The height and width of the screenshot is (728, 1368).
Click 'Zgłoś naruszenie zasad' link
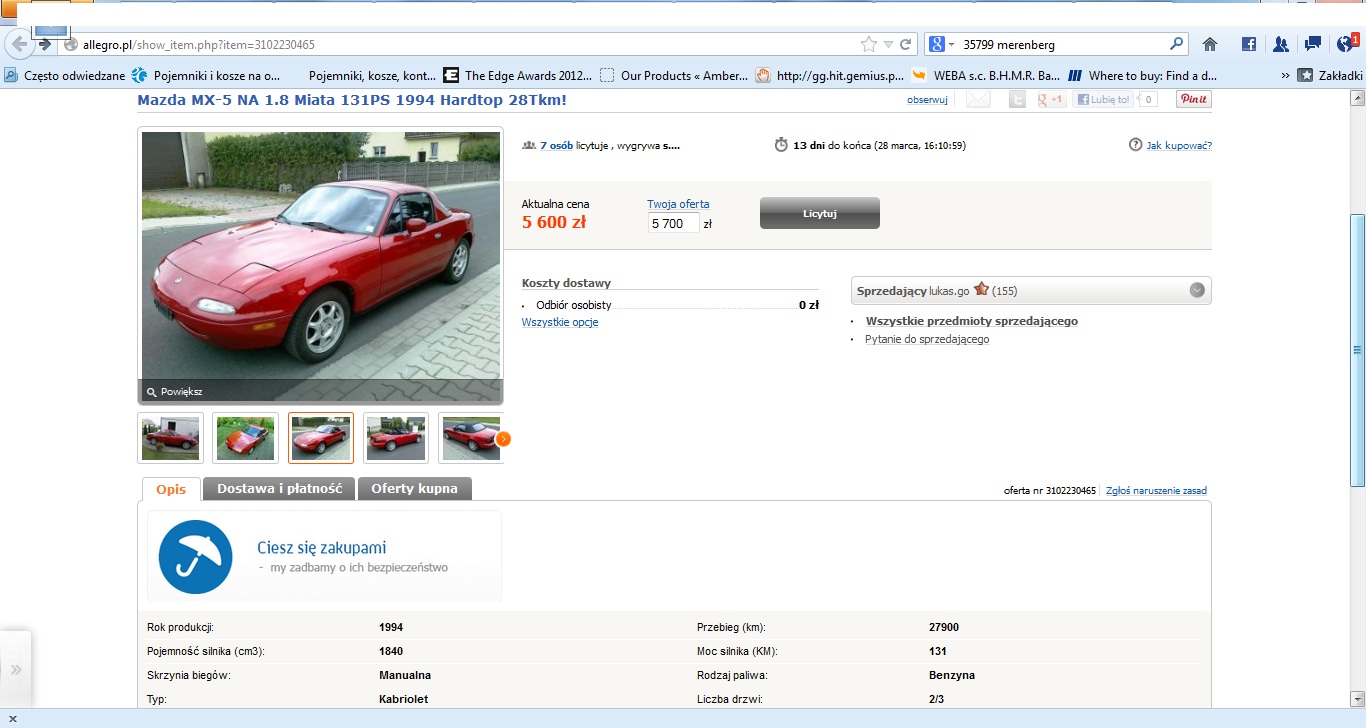tap(1156, 491)
